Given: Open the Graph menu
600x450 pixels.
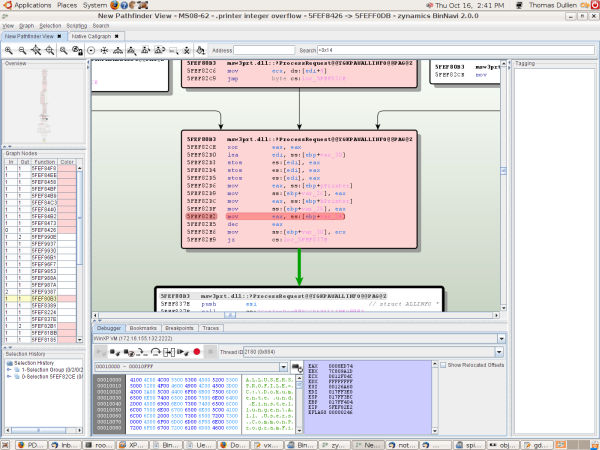Looking at the screenshot, I should click(x=25, y=25).
